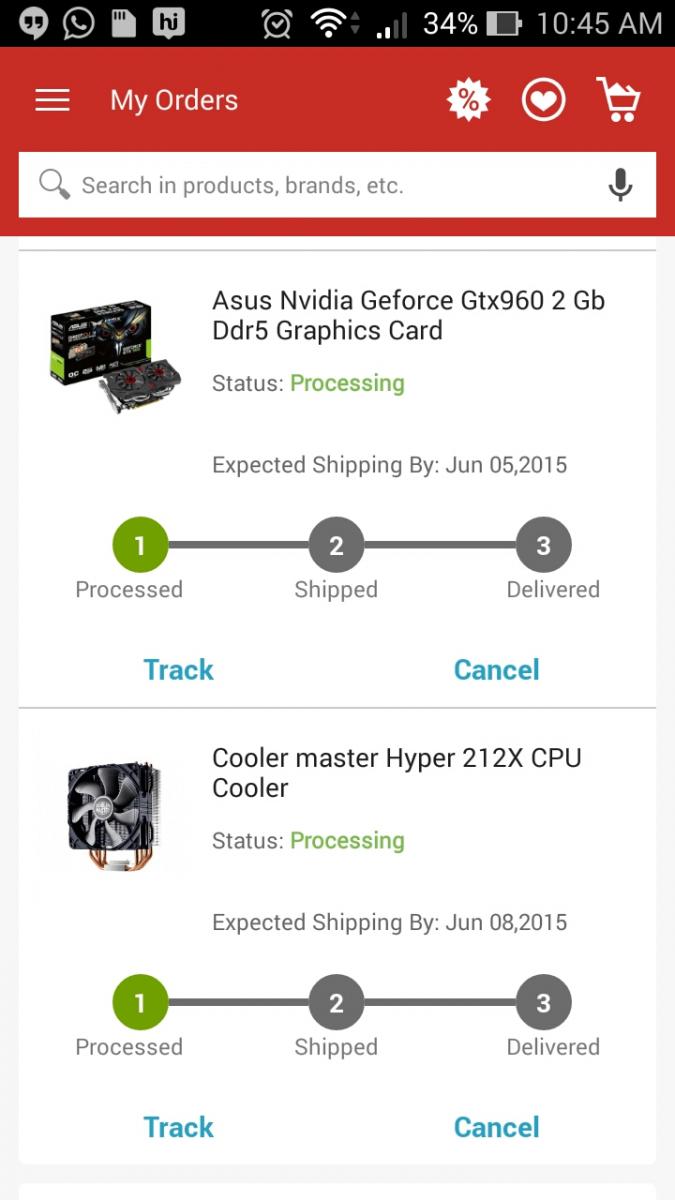Track the Asus Graphics Card order
675x1200 pixels.
click(x=178, y=670)
